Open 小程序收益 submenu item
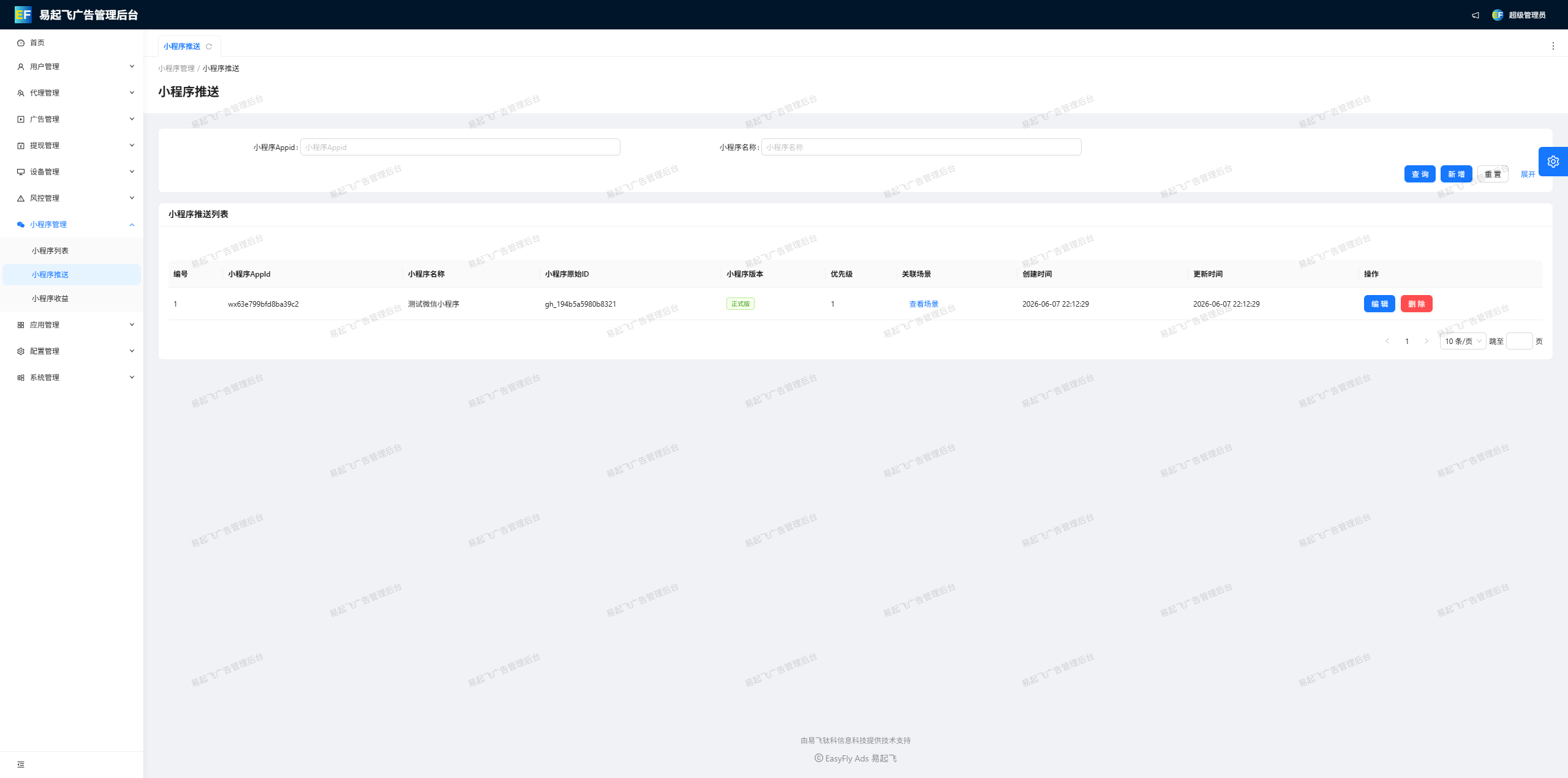The width and height of the screenshot is (1568, 778). 72,299
